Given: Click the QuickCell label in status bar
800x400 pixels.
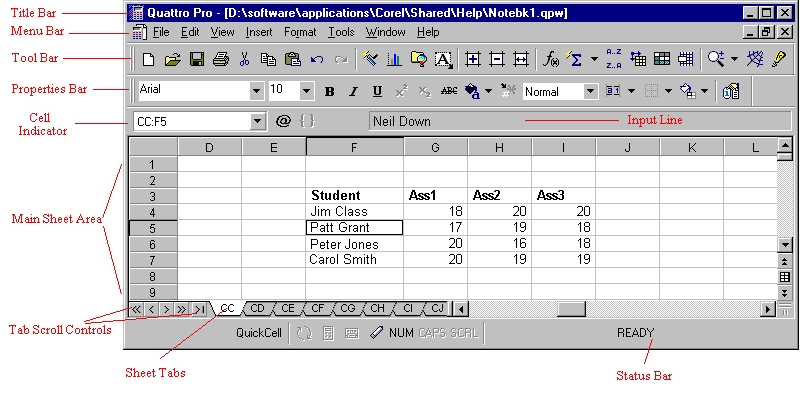Looking at the screenshot, I should click(259, 333).
